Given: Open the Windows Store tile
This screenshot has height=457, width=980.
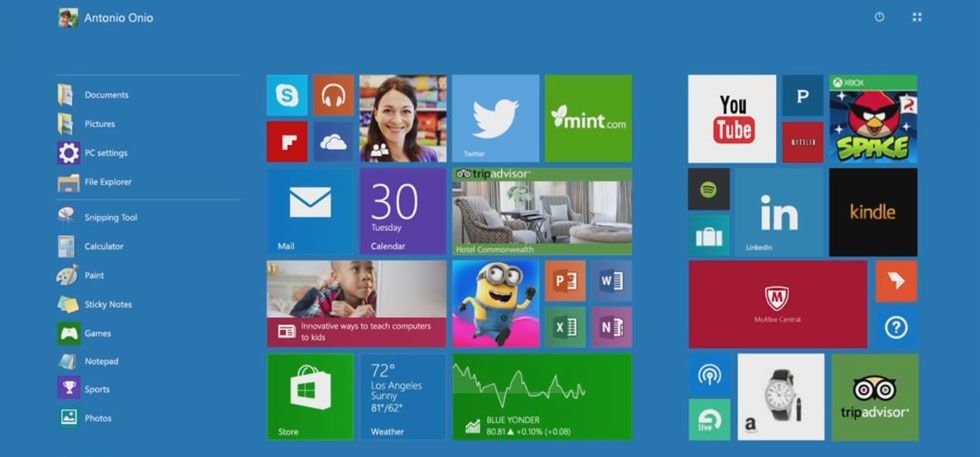Looking at the screenshot, I should pyautogui.click(x=310, y=396).
